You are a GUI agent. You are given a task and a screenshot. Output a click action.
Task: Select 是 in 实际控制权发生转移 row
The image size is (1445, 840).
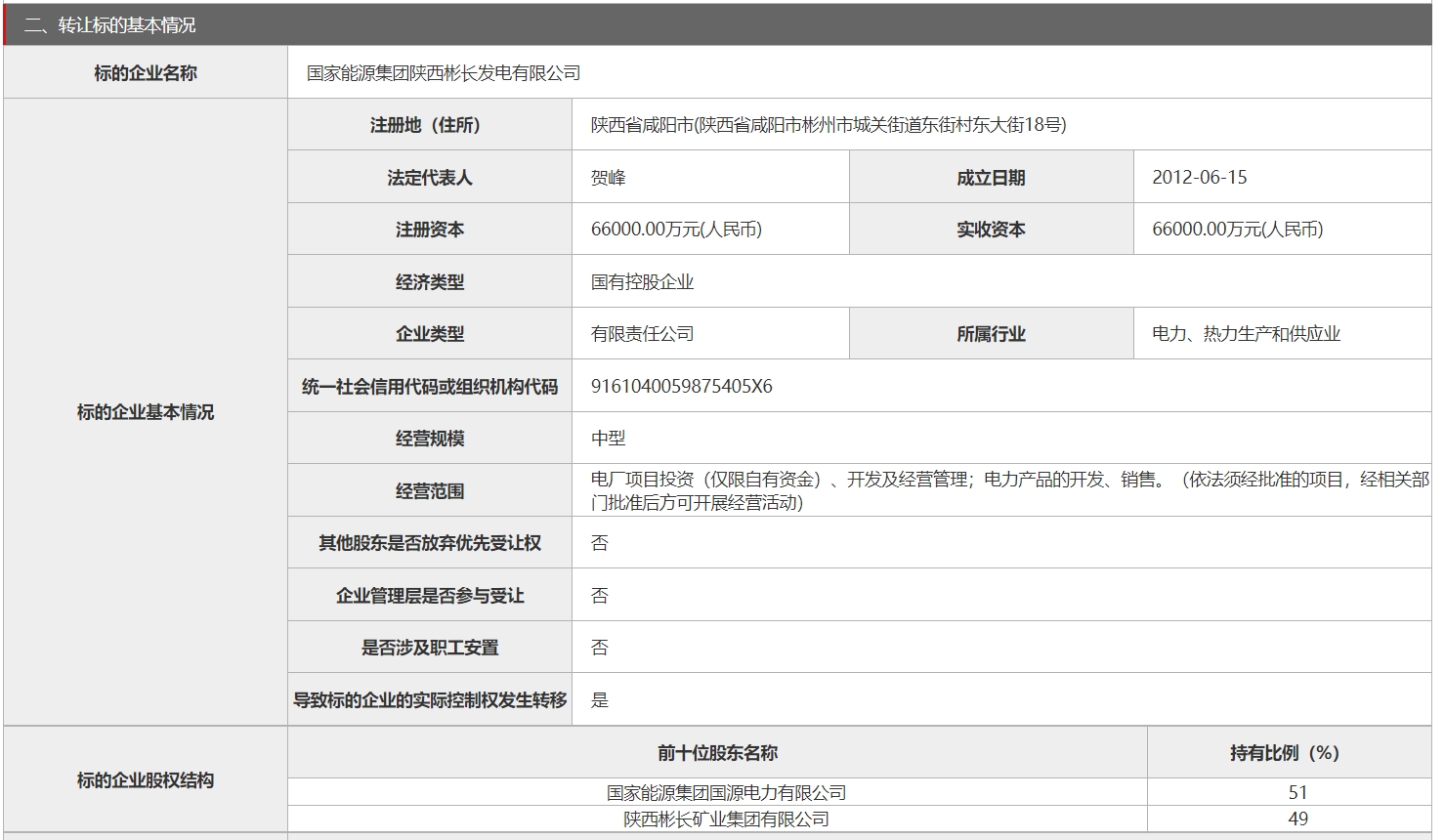[600, 699]
